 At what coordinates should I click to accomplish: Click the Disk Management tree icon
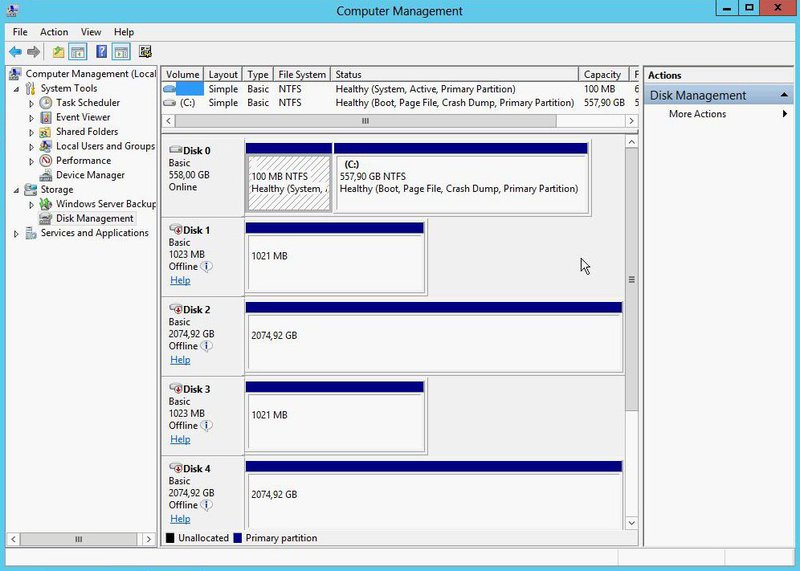(x=46, y=218)
